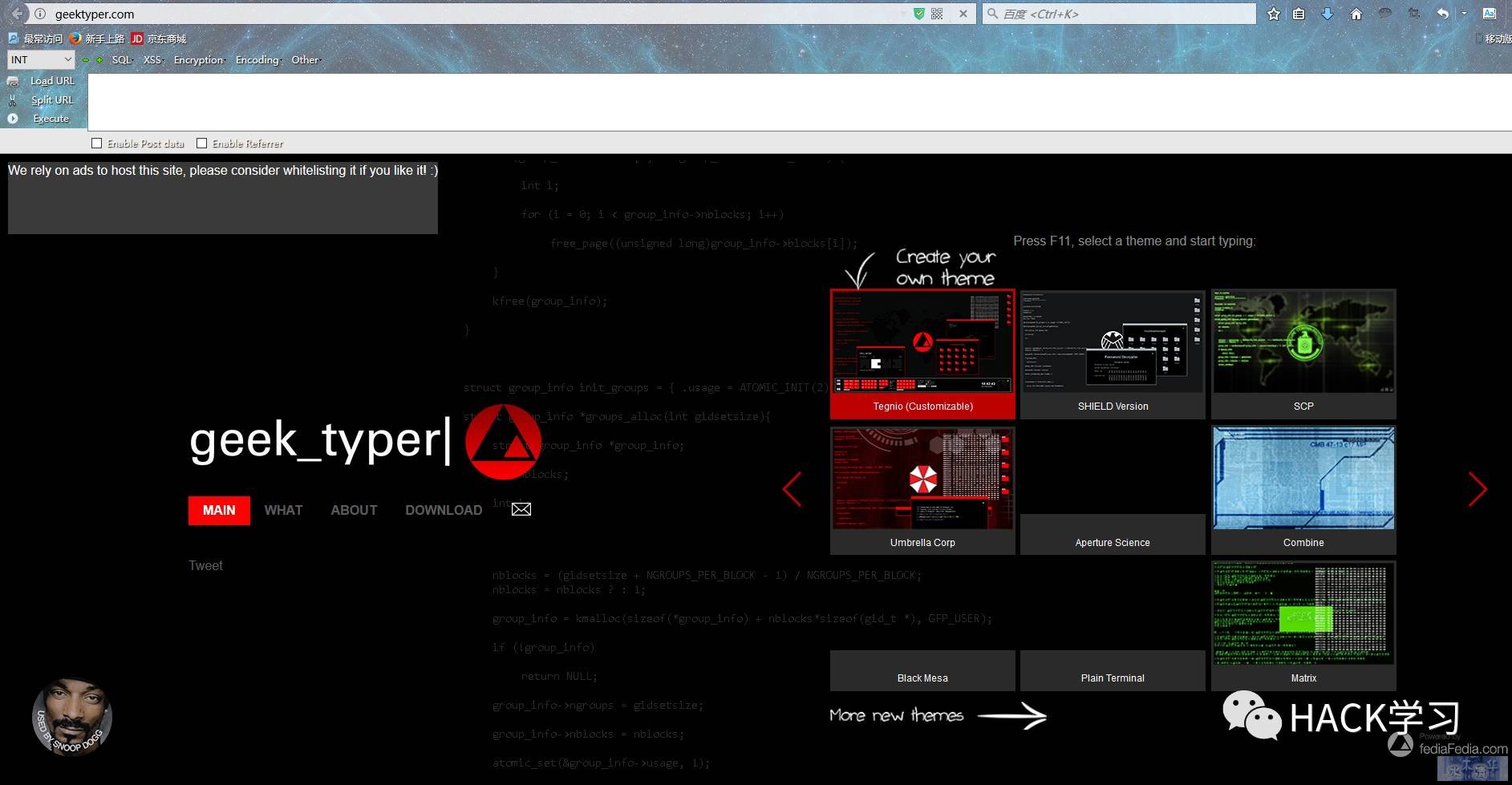Enable the Referrer checkbox
Viewport: 1512px width, 785px height.
[202, 144]
